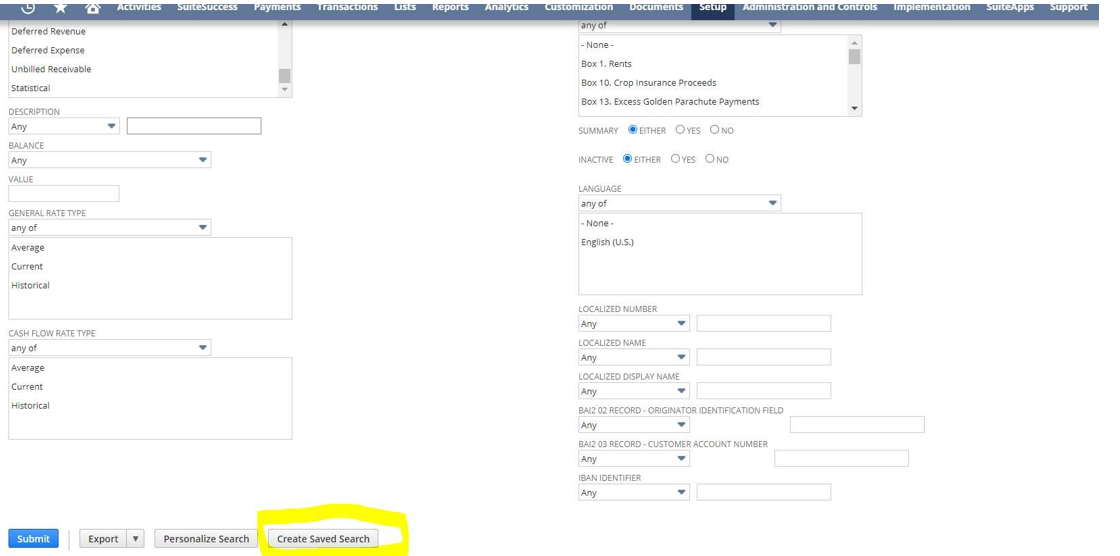1120x556 pixels.
Task: Click the IBAN Identifier text field
Action: coord(764,492)
